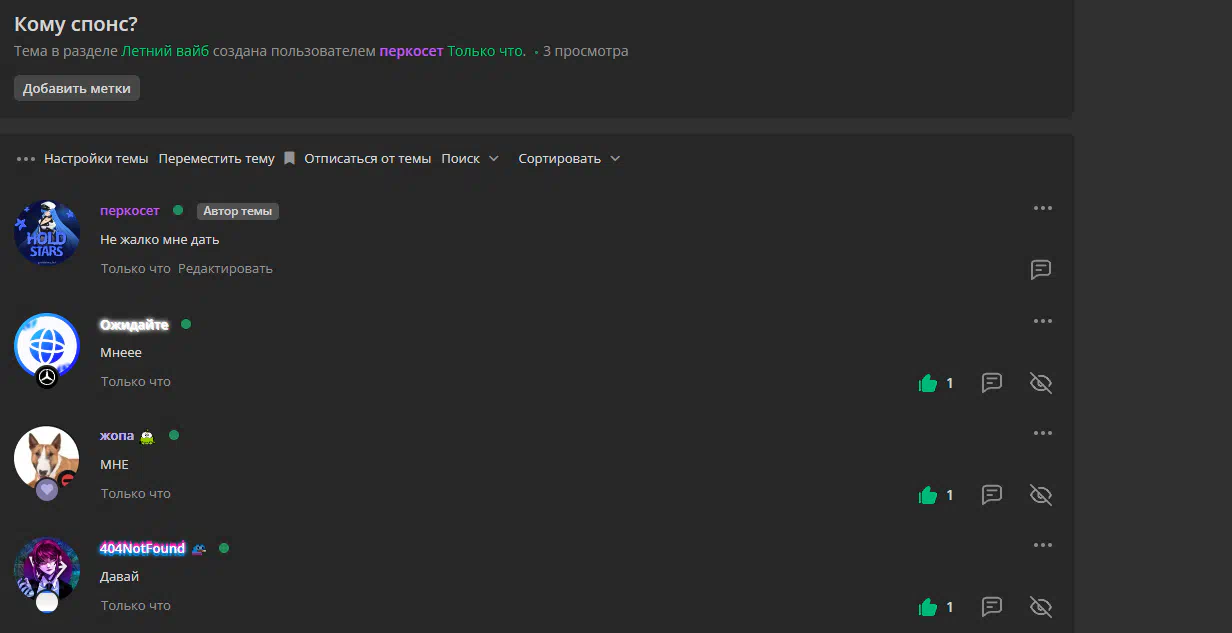Viewport: 1232px width, 633px height.
Task: Open перкосет username on first post
Action: [x=130, y=210]
